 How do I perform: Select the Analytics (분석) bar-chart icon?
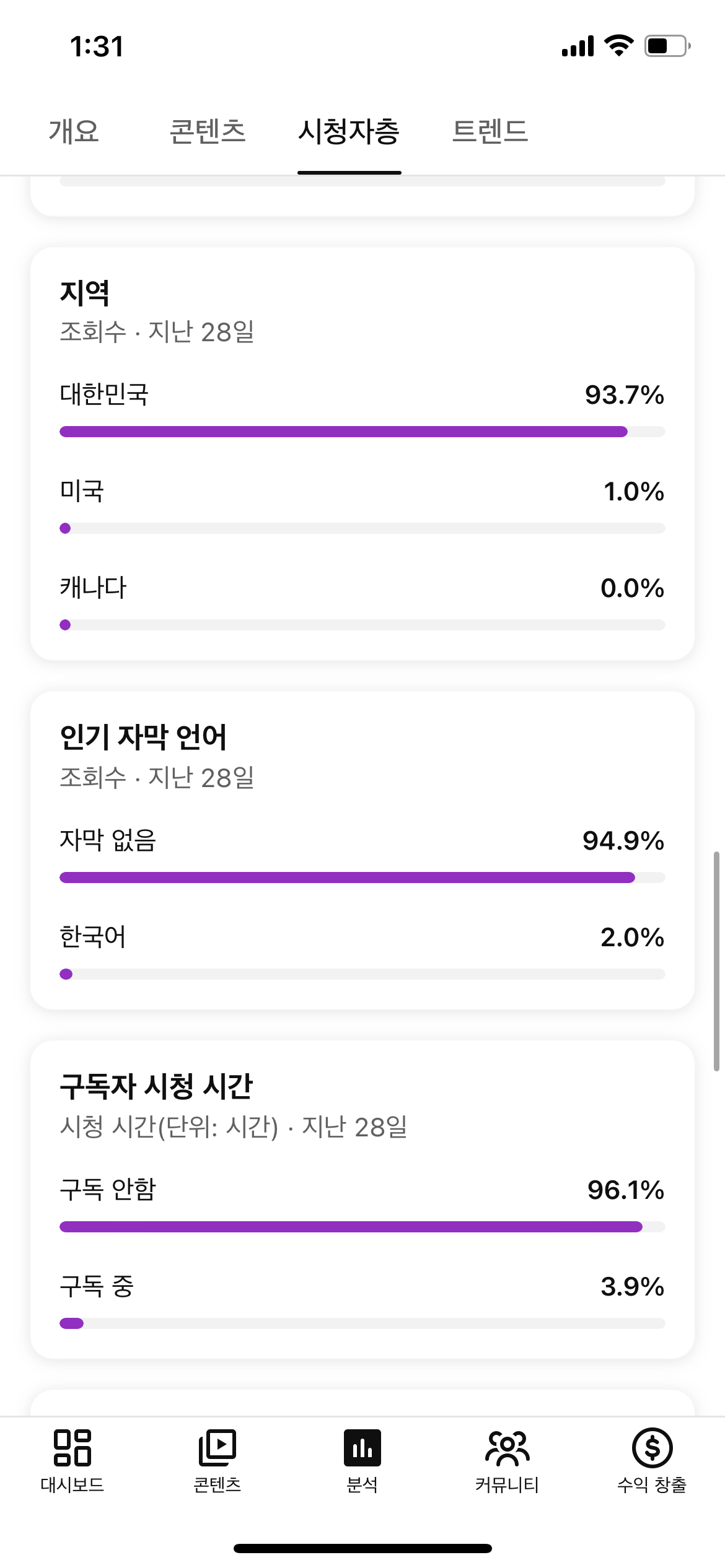[362, 1448]
